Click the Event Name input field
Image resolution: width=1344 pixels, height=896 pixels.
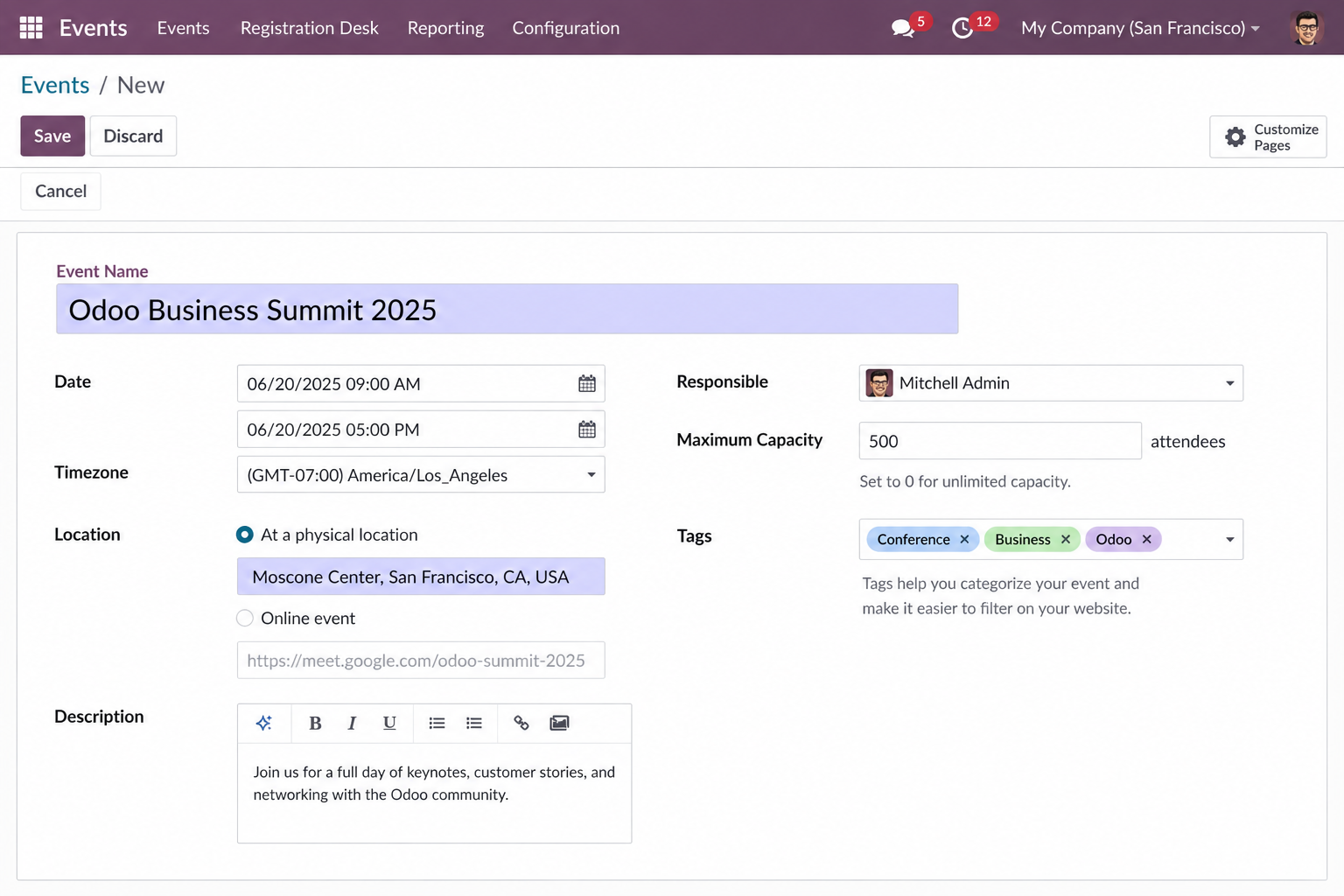click(507, 309)
